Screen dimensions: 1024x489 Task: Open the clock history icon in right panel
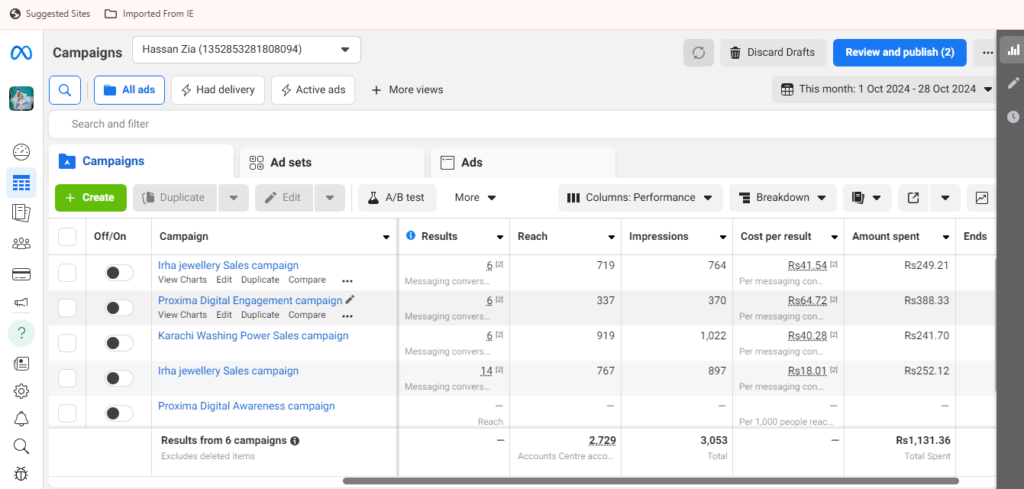pos(1013,117)
